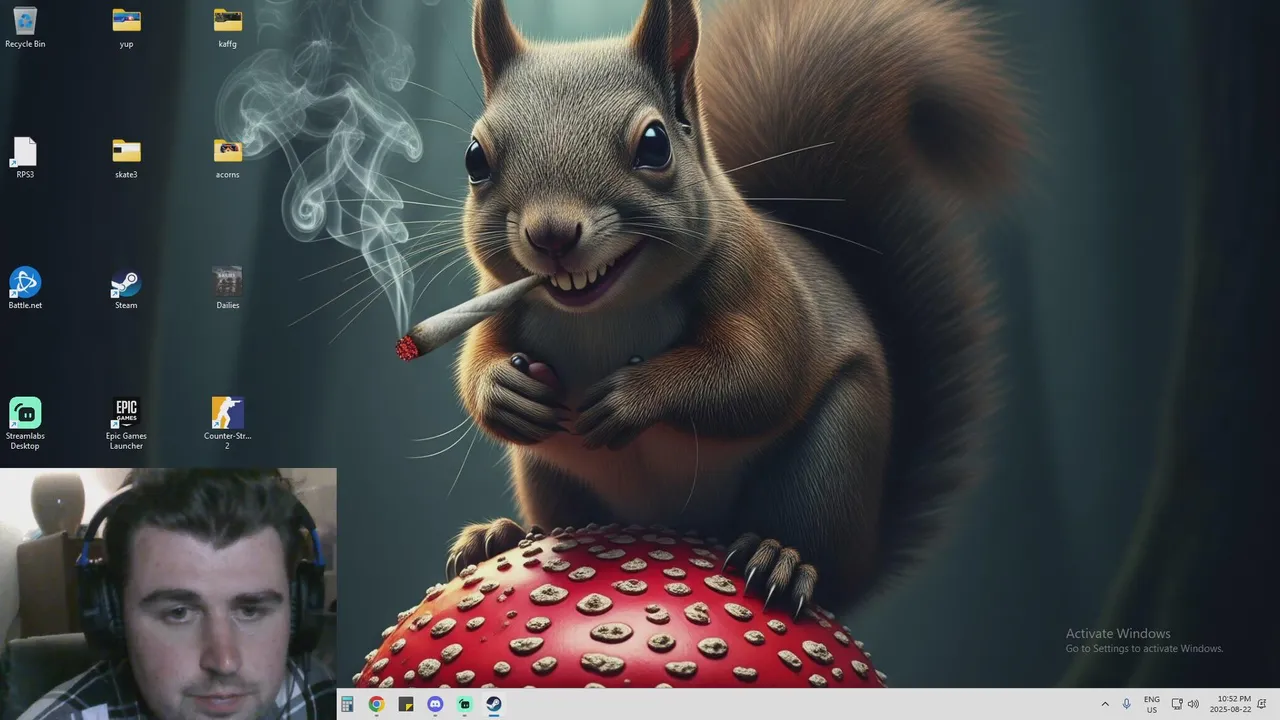Open Calculator from the taskbar
Viewport: 1280px width, 720px height.
coord(347,704)
